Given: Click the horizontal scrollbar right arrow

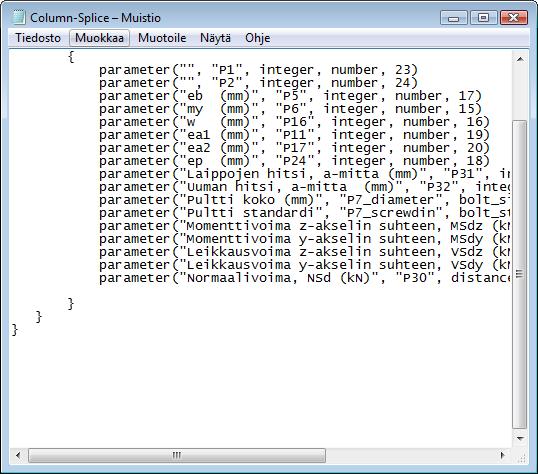Looking at the screenshot, I should pos(503,455).
